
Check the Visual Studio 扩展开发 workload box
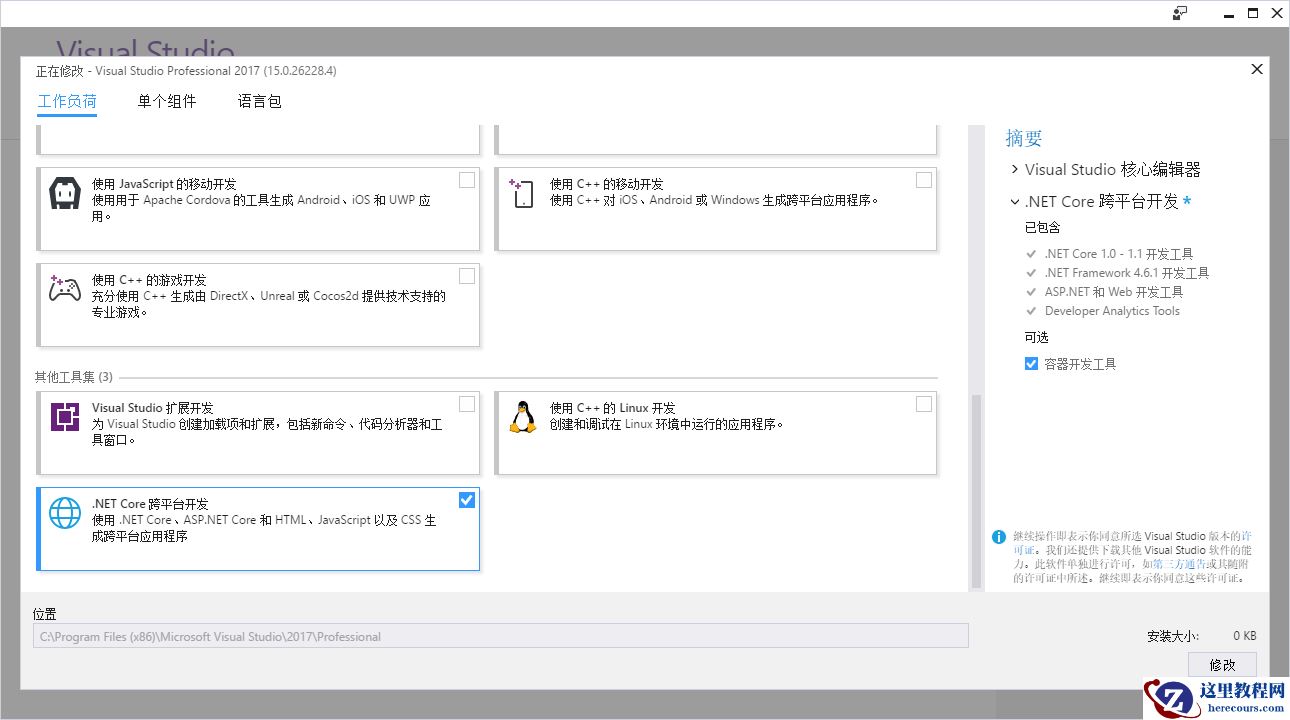467,404
